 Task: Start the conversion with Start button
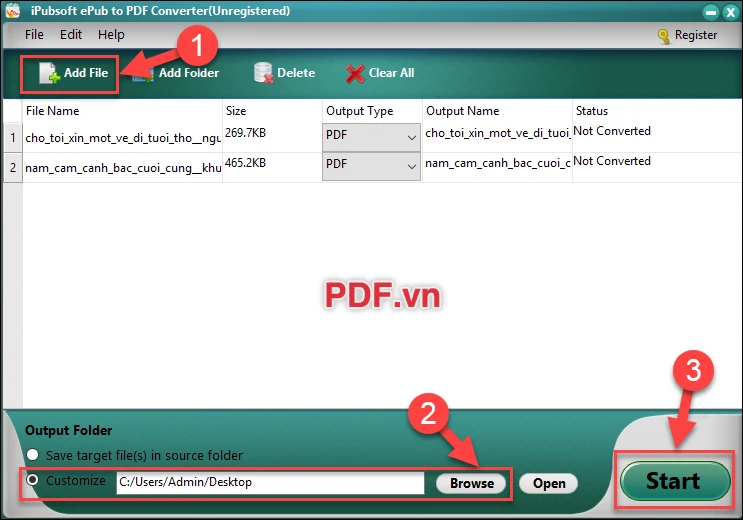675,481
